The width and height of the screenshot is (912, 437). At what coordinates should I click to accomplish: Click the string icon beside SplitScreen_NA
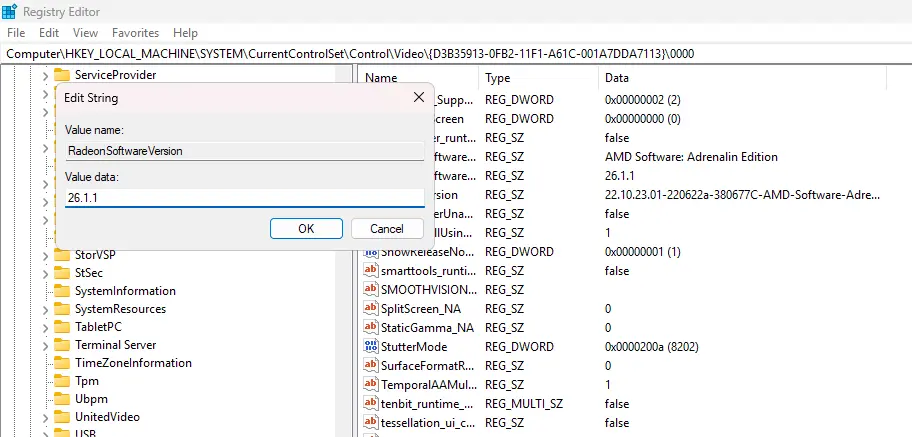pyautogui.click(x=370, y=308)
